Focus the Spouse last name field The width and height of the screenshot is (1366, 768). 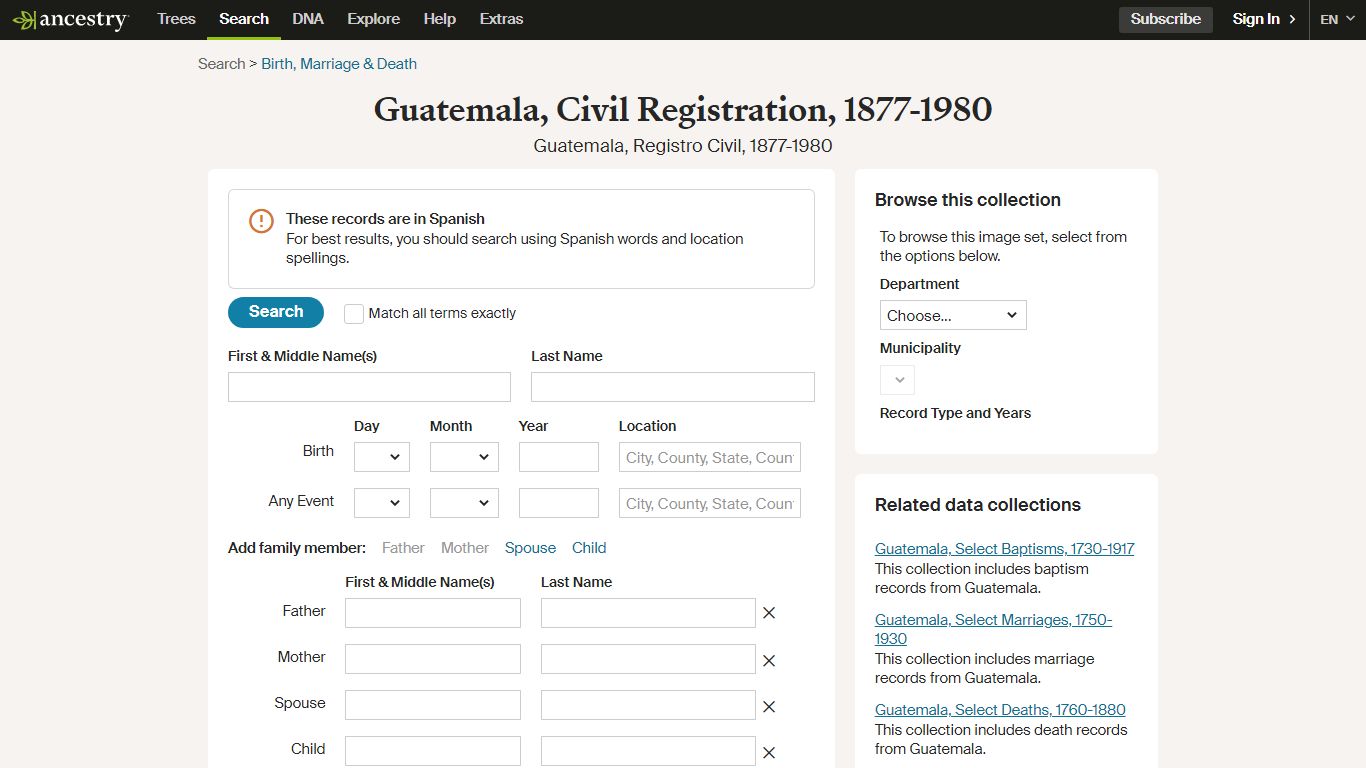[x=648, y=705]
